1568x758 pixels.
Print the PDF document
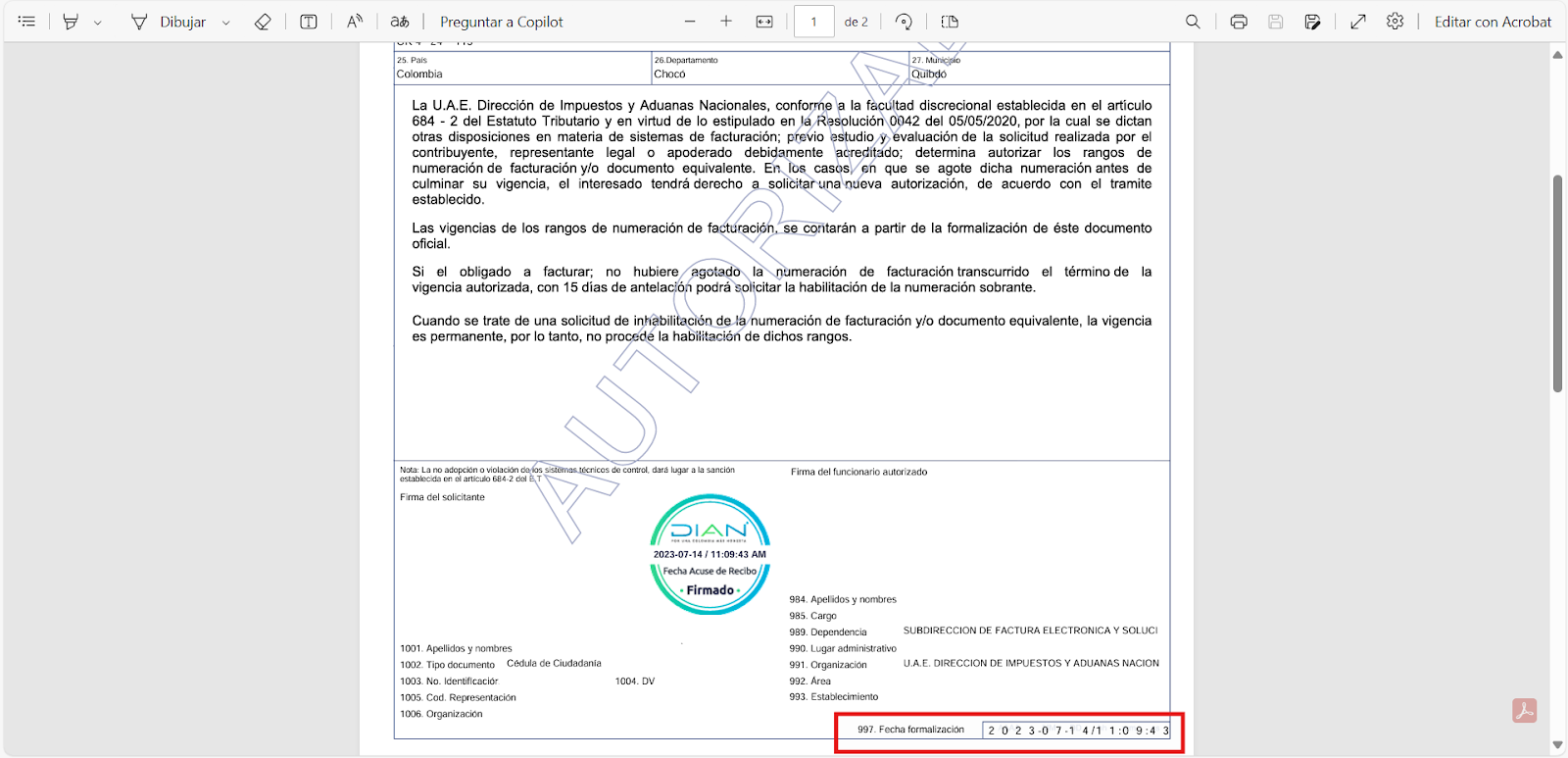(1239, 22)
